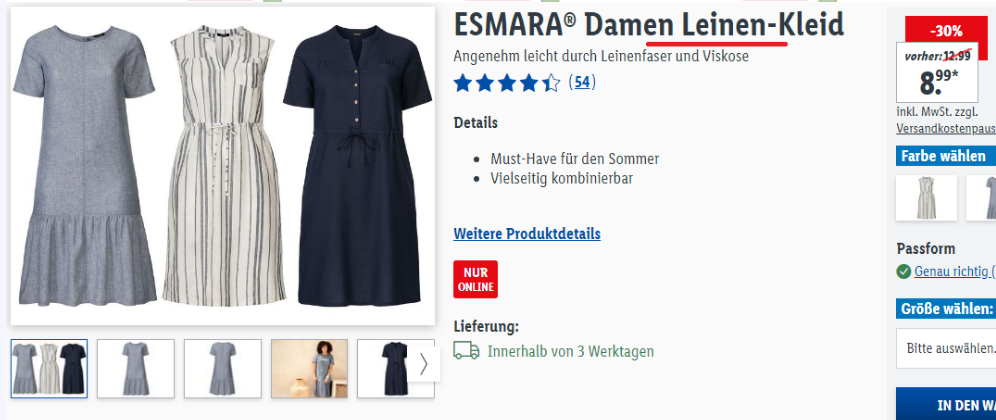The image size is (996, 420).
Task: Select the model wearing dress thumbnail
Action: [309, 369]
